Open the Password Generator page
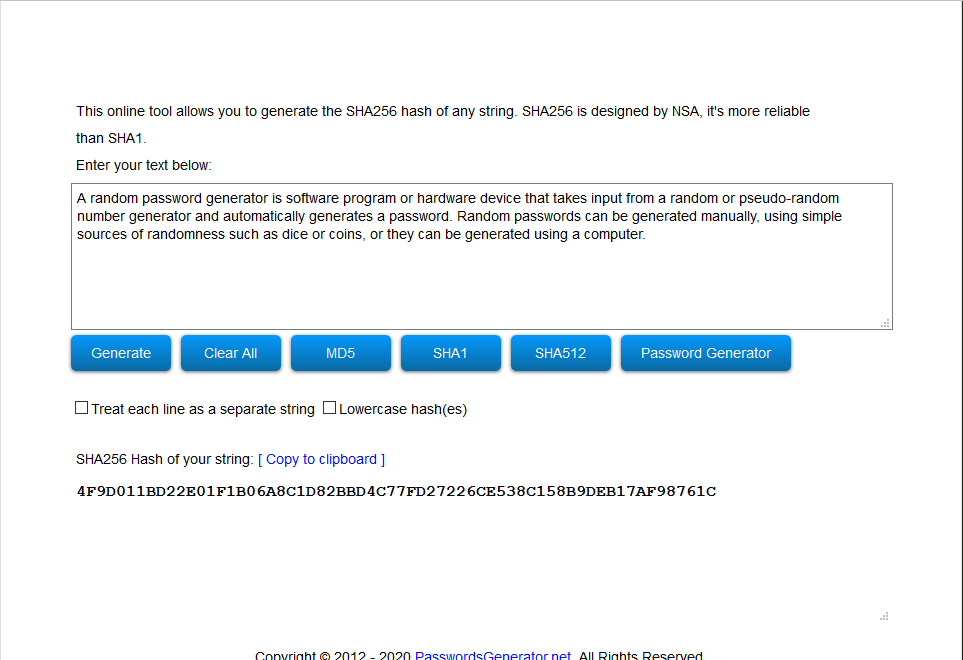The width and height of the screenshot is (963, 660). click(x=706, y=353)
